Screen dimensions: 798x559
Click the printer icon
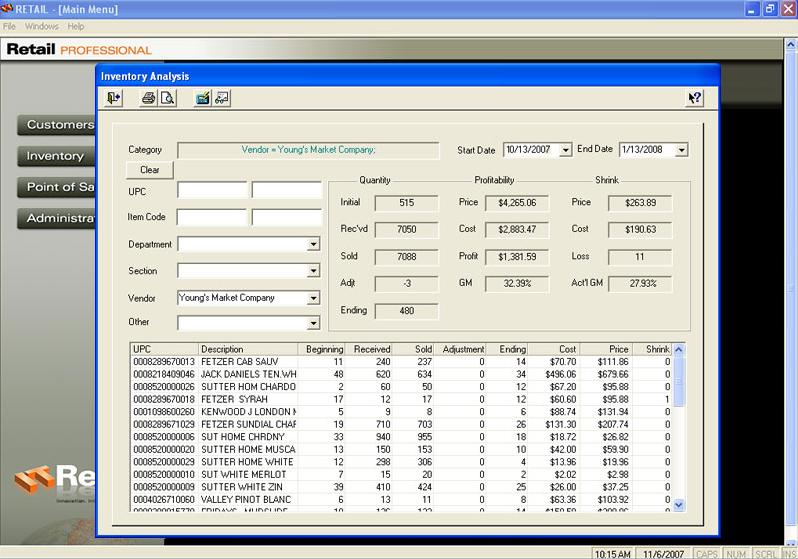pyautogui.click(x=148, y=98)
